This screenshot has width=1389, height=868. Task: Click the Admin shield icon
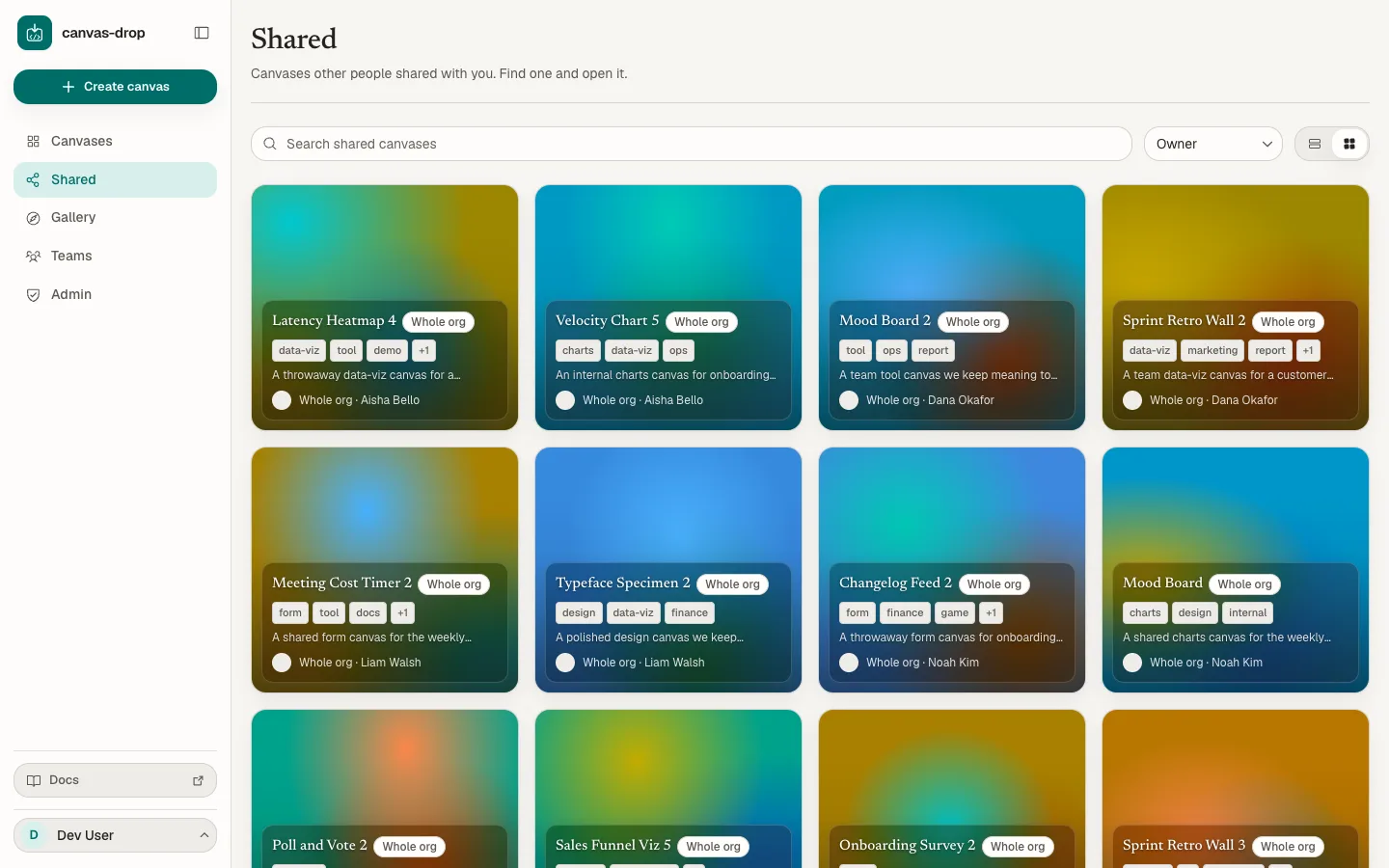pos(33,295)
